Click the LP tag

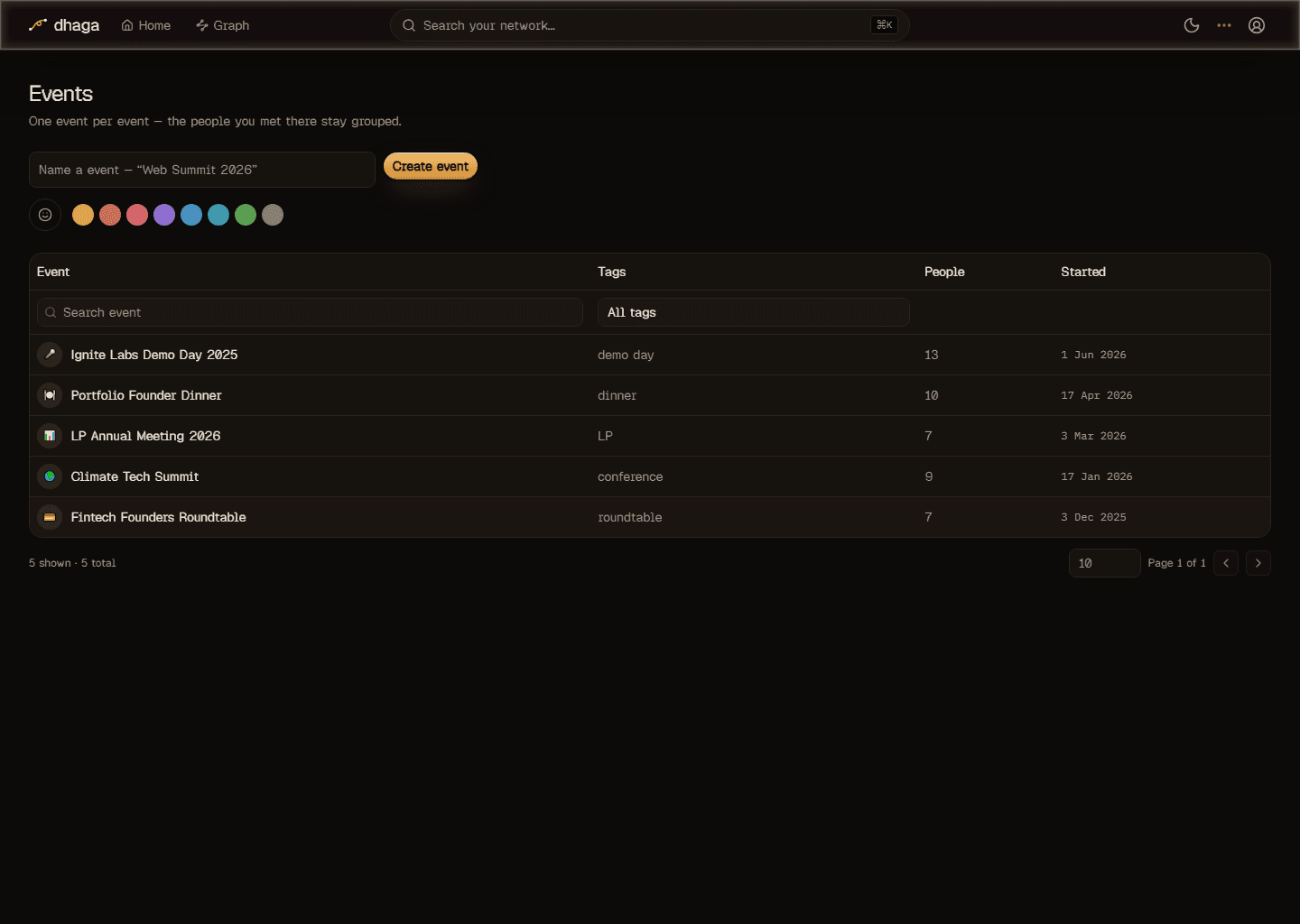(605, 436)
